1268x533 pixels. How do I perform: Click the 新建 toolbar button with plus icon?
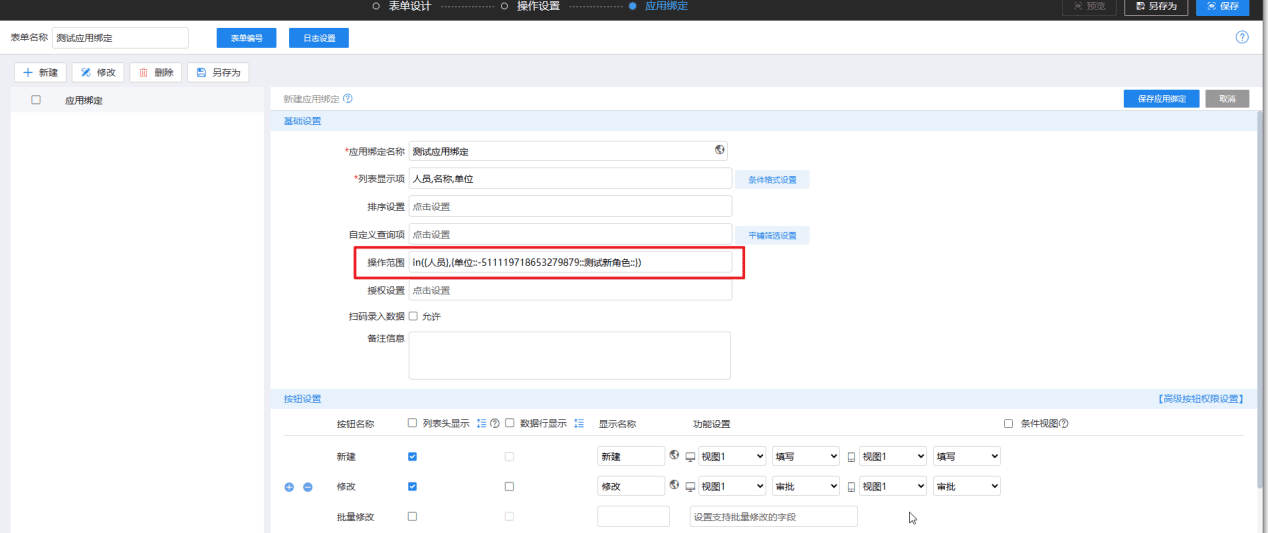click(40, 72)
